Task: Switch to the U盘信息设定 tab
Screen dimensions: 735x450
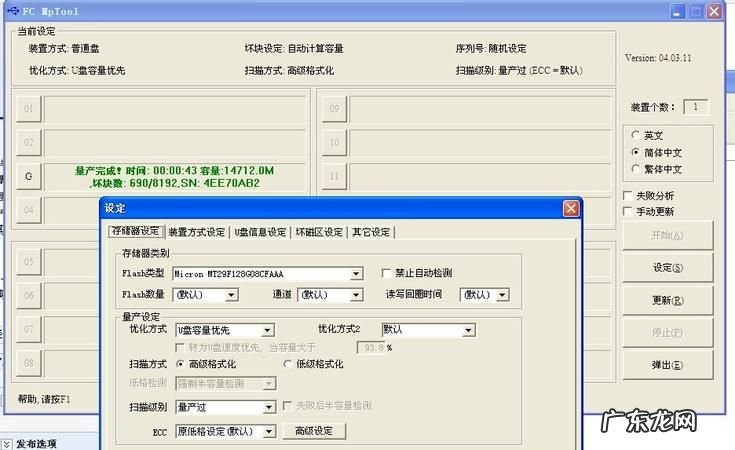Action: [260, 232]
